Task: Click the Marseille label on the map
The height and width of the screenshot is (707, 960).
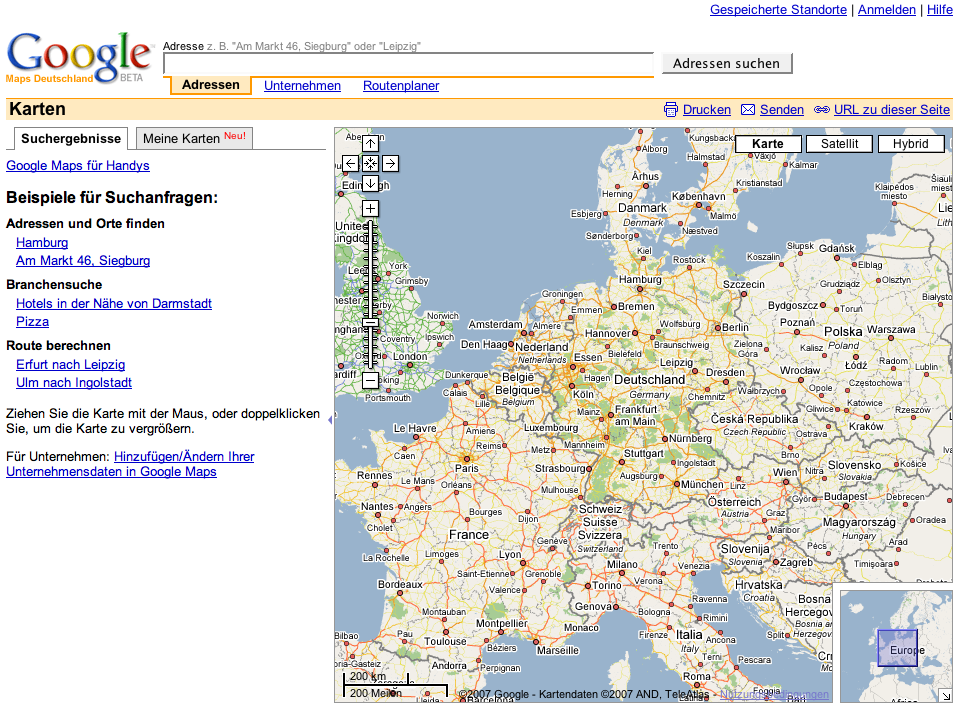Action: coord(558,651)
